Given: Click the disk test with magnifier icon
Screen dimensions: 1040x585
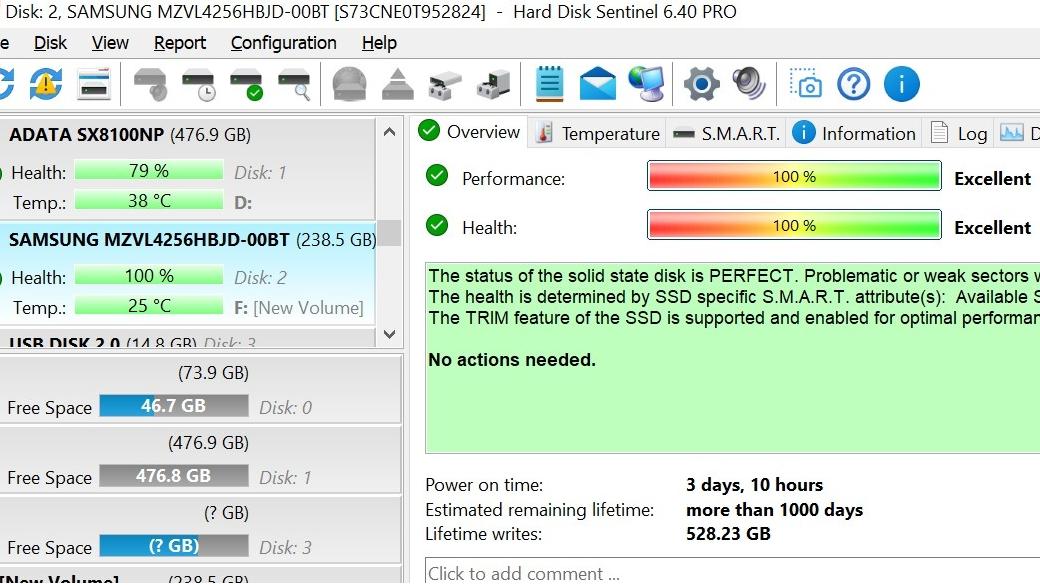Looking at the screenshot, I should [x=294, y=84].
